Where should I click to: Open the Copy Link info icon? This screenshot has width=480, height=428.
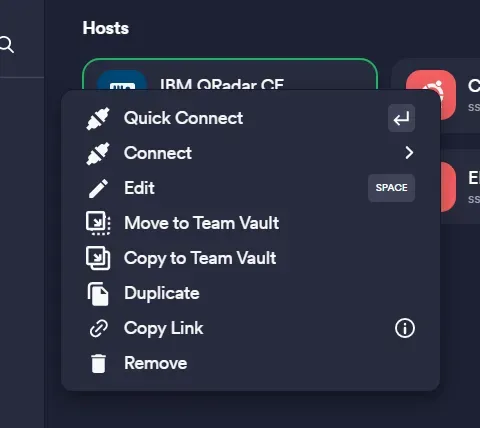pos(405,328)
